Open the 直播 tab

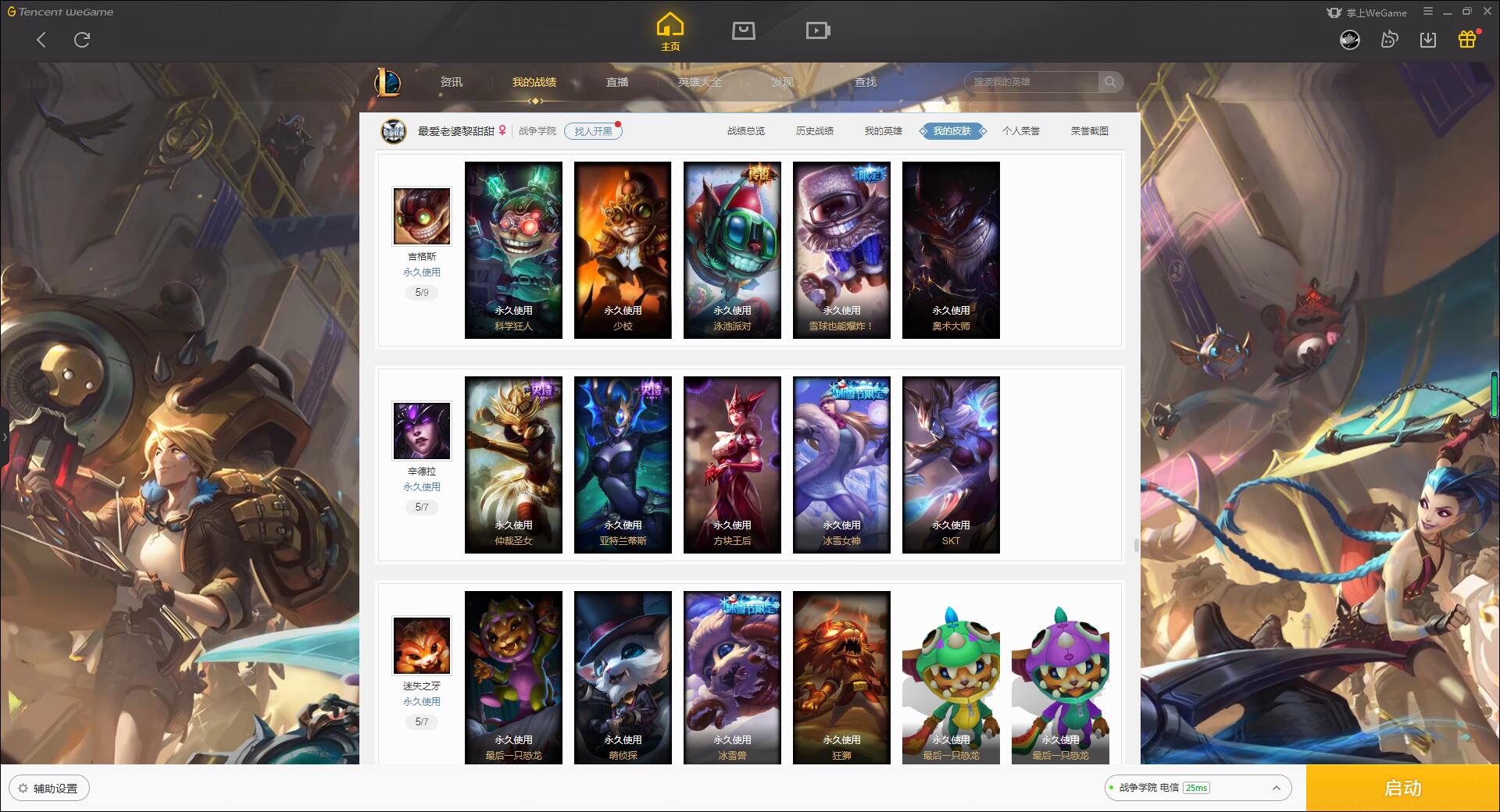coord(617,82)
